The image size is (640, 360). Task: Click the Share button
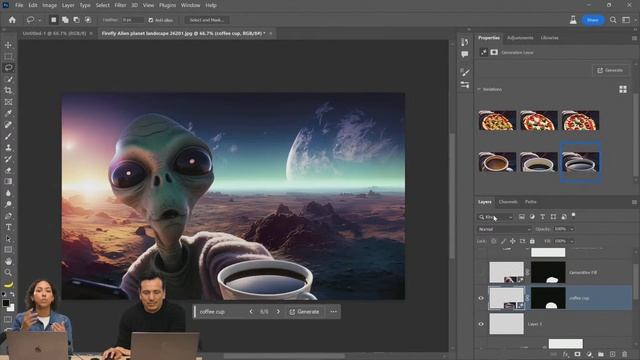(x=593, y=20)
